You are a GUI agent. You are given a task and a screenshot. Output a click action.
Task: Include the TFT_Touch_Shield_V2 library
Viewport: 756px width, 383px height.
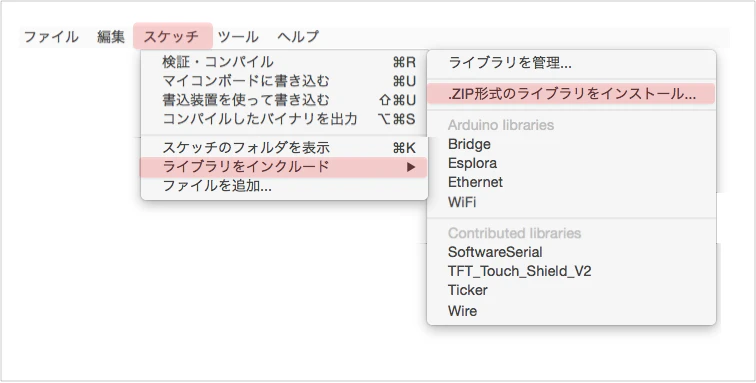tap(571, 271)
